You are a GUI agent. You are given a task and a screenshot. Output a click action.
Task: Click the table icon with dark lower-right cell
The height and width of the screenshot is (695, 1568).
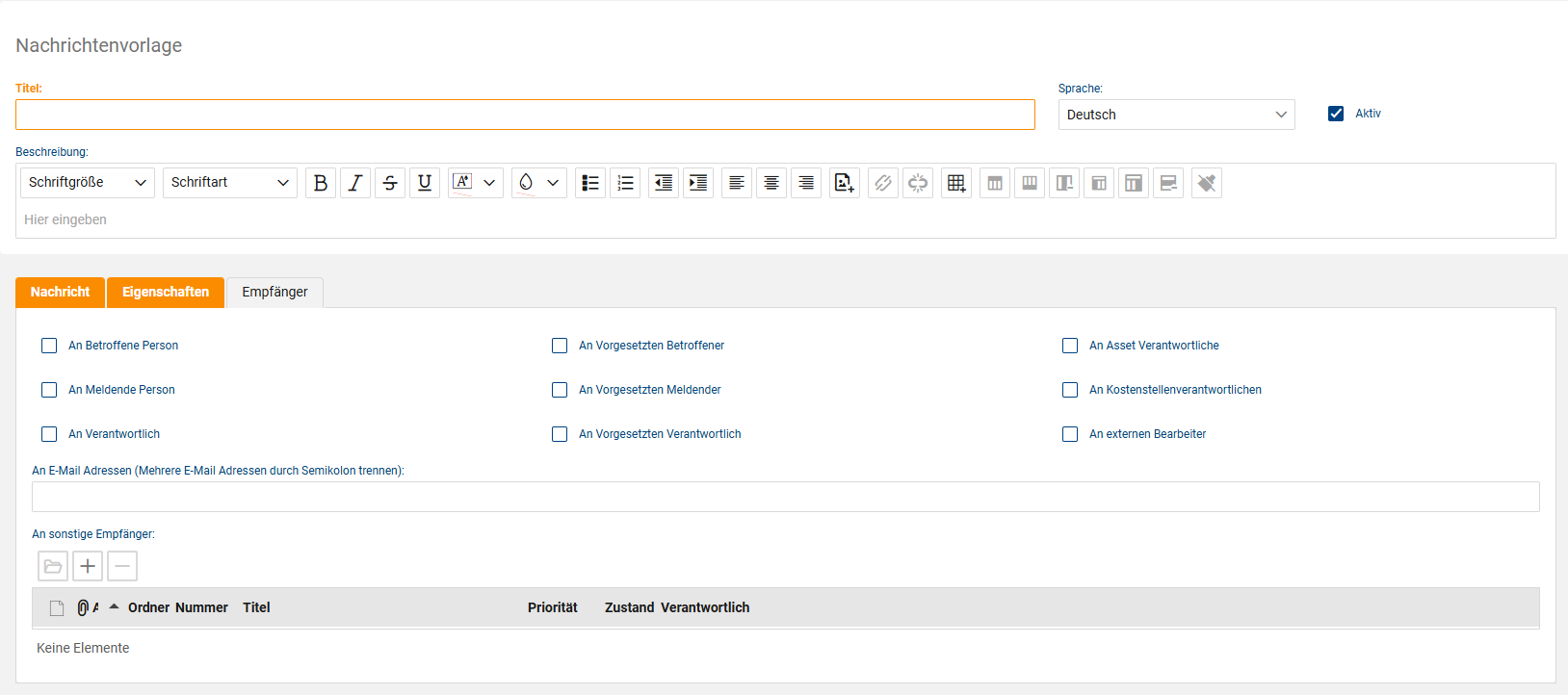click(x=1099, y=183)
